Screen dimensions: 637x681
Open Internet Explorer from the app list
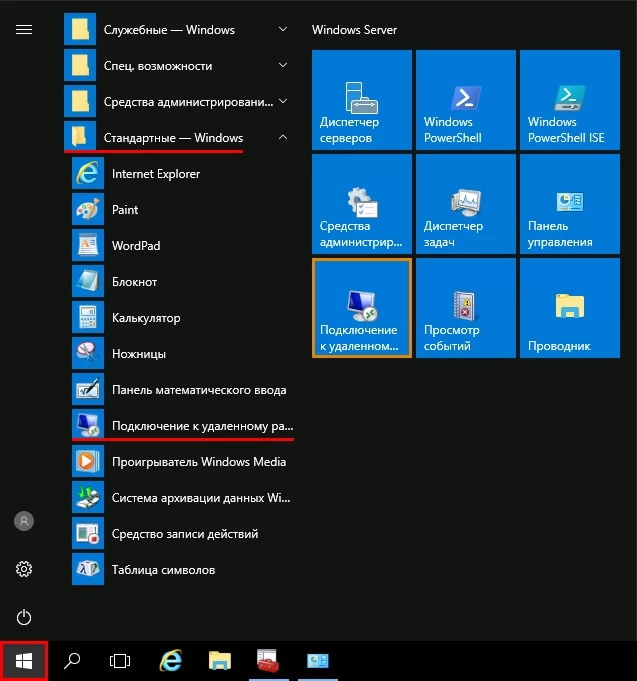[155, 174]
